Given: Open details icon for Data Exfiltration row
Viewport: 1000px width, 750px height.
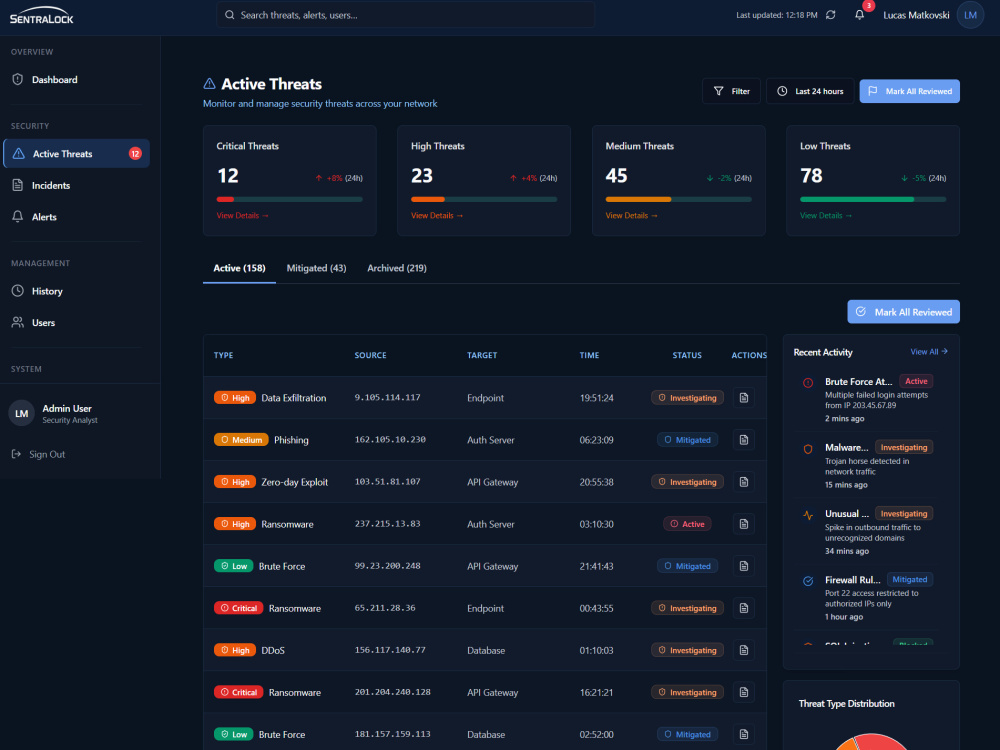Looking at the screenshot, I should coord(744,397).
